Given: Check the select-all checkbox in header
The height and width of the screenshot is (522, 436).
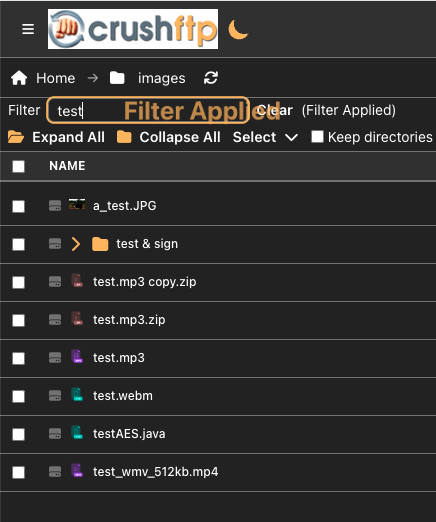Looking at the screenshot, I should point(18,166).
